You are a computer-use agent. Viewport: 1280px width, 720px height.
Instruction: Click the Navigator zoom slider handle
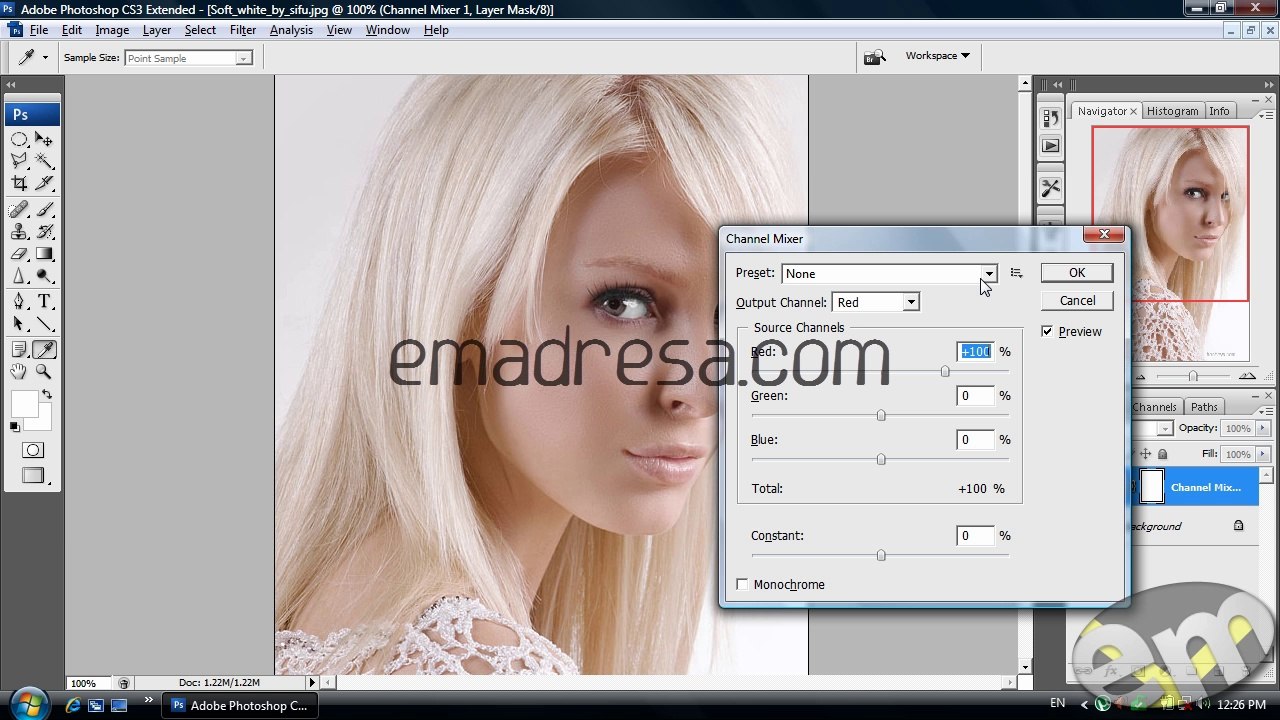(x=1192, y=376)
